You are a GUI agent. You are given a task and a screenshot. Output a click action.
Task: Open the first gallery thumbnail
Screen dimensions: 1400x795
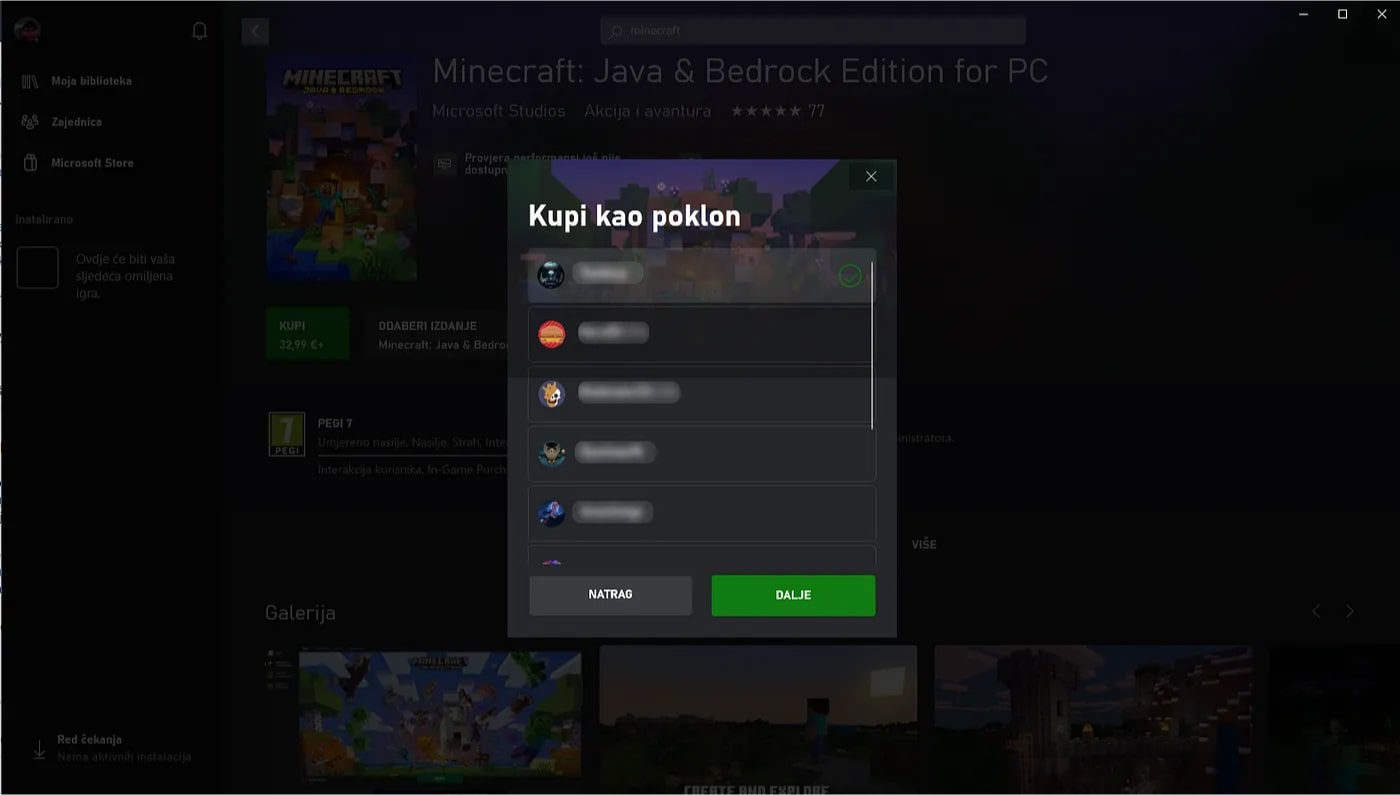(440, 720)
